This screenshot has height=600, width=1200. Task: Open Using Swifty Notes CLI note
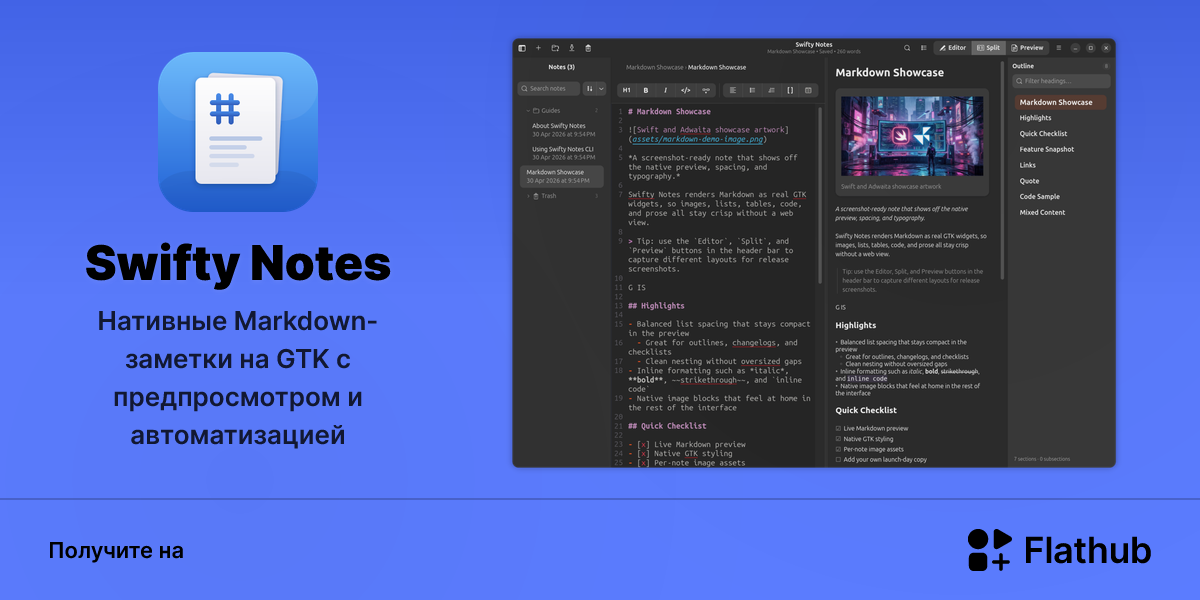point(563,152)
